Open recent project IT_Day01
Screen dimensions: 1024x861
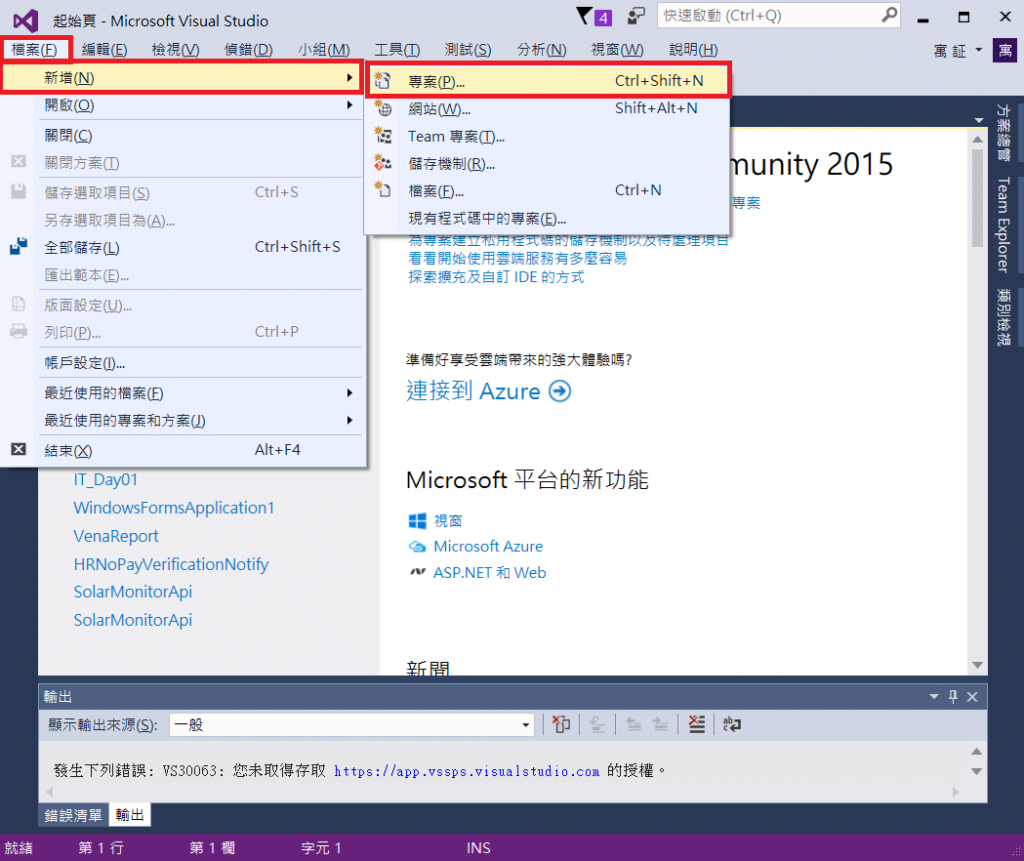click(106, 479)
